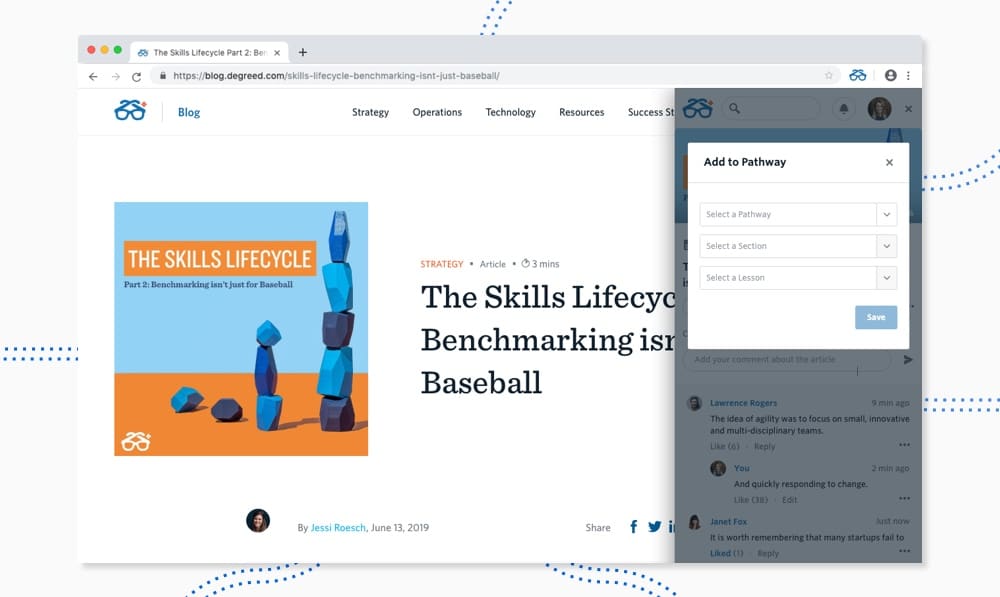This screenshot has width=1000, height=597.
Task: Open the Operations menu item
Action: (437, 112)
